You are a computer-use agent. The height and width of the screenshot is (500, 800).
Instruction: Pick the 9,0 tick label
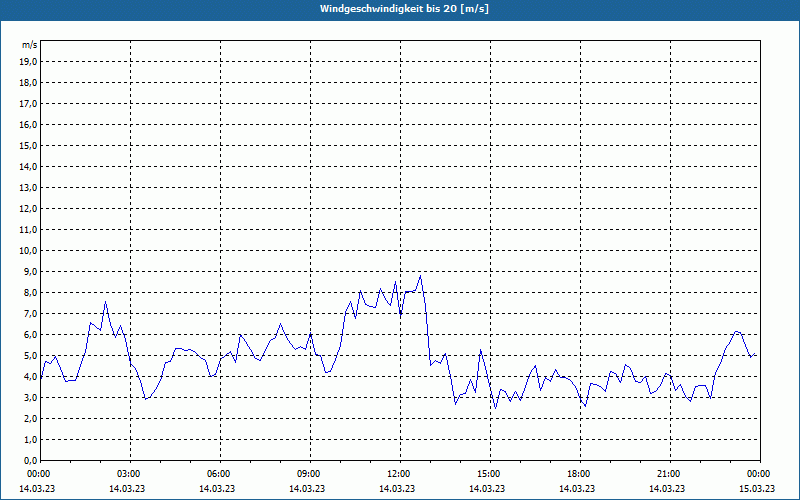click(31, 271)
